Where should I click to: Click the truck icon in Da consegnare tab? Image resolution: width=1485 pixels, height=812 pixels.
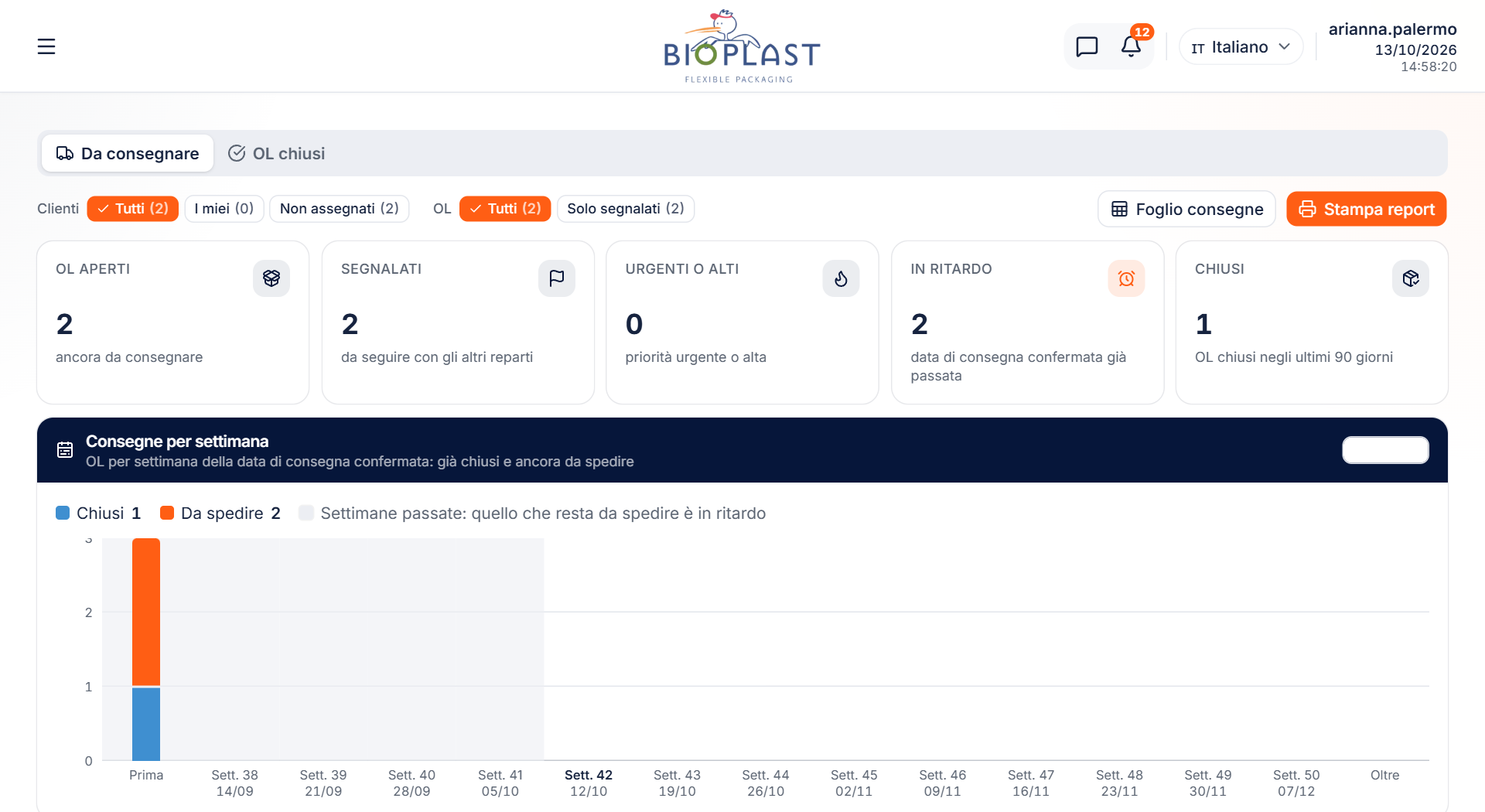point(65,153)
